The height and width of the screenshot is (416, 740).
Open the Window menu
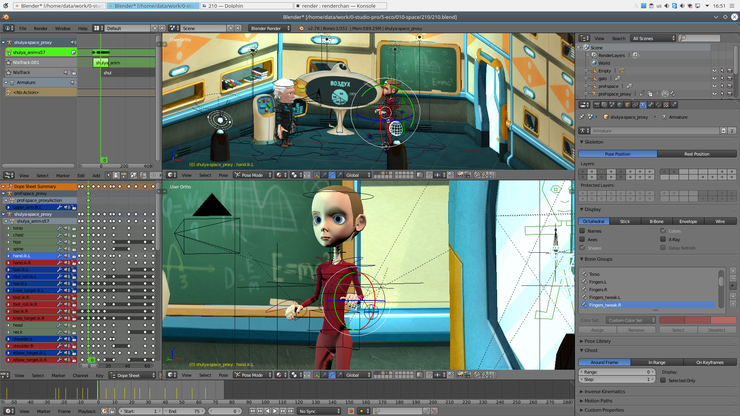point(62,28)
